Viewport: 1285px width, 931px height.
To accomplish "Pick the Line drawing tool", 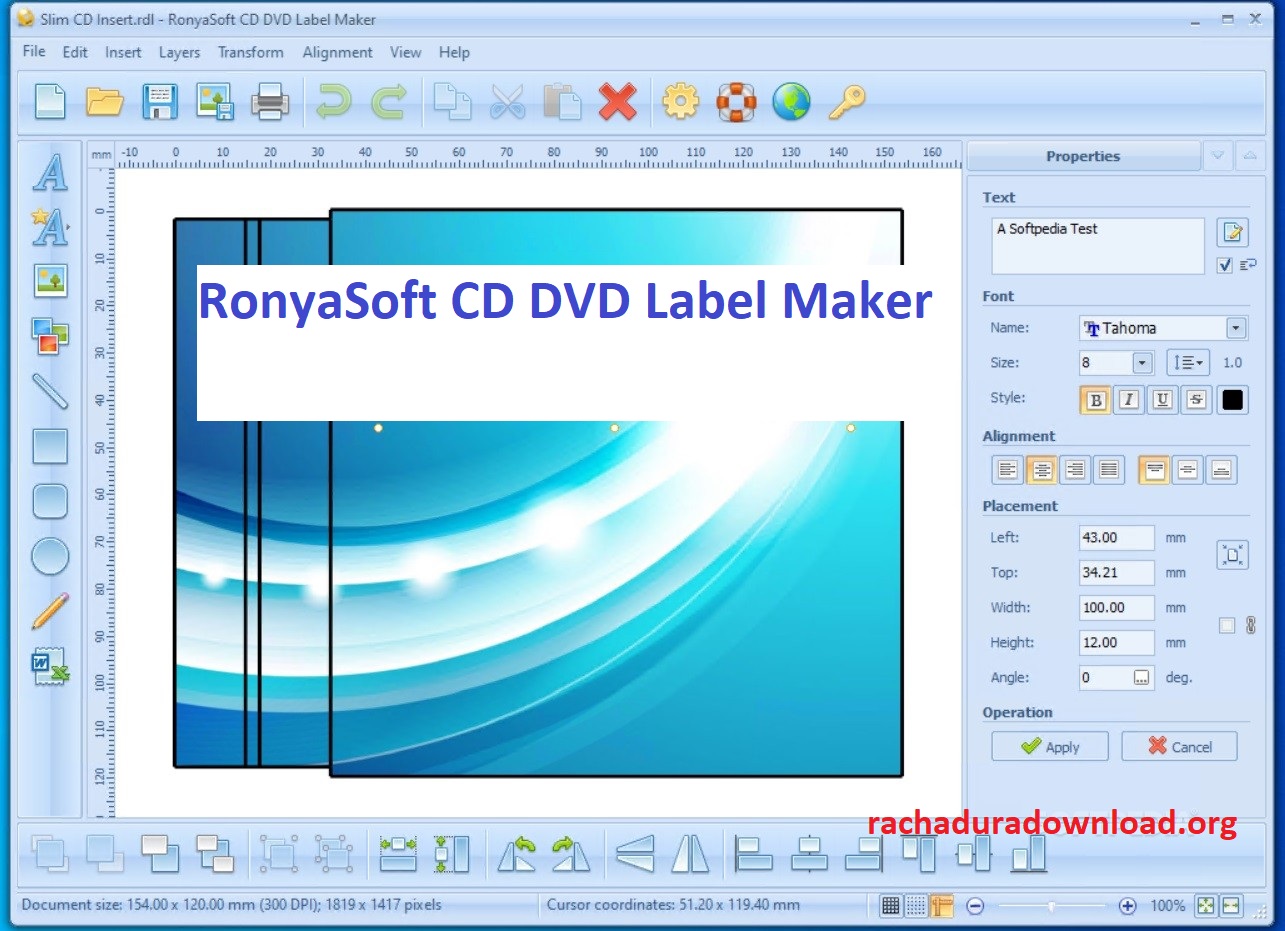I will pyautogui.click(x=50, y=391).
